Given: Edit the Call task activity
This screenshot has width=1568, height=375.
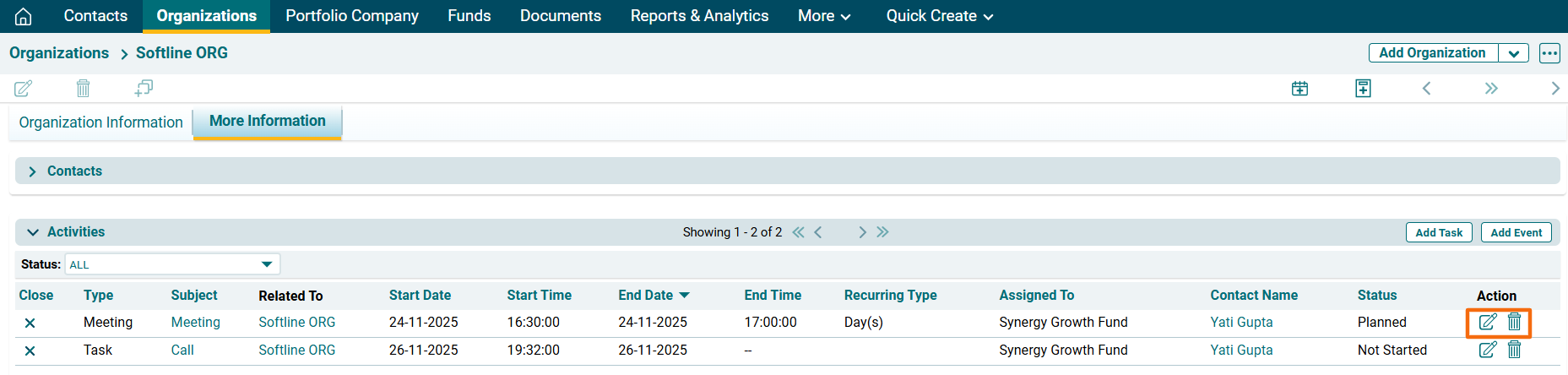Looking at the screenshot, I should 1487,350.
